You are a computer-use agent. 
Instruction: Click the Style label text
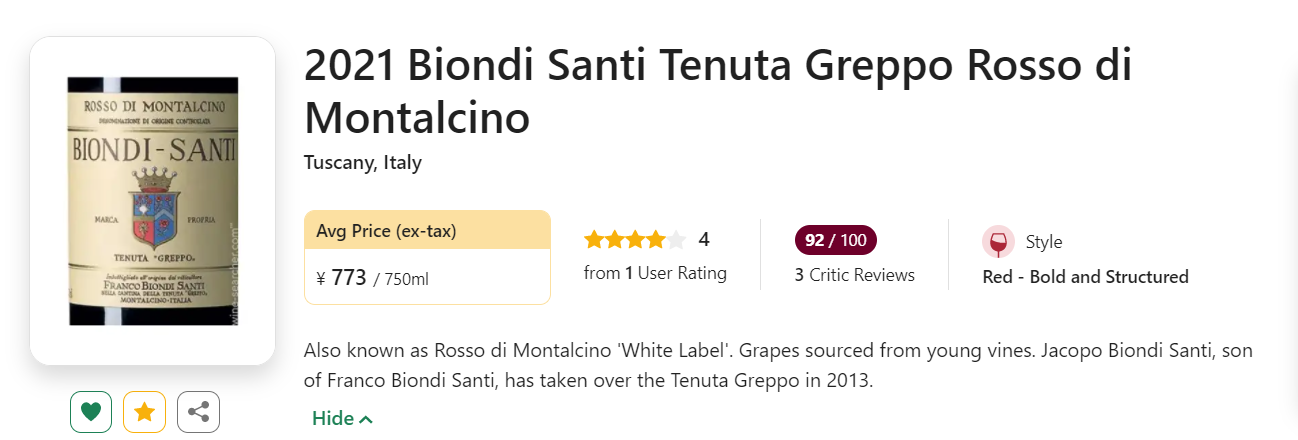1044,242
